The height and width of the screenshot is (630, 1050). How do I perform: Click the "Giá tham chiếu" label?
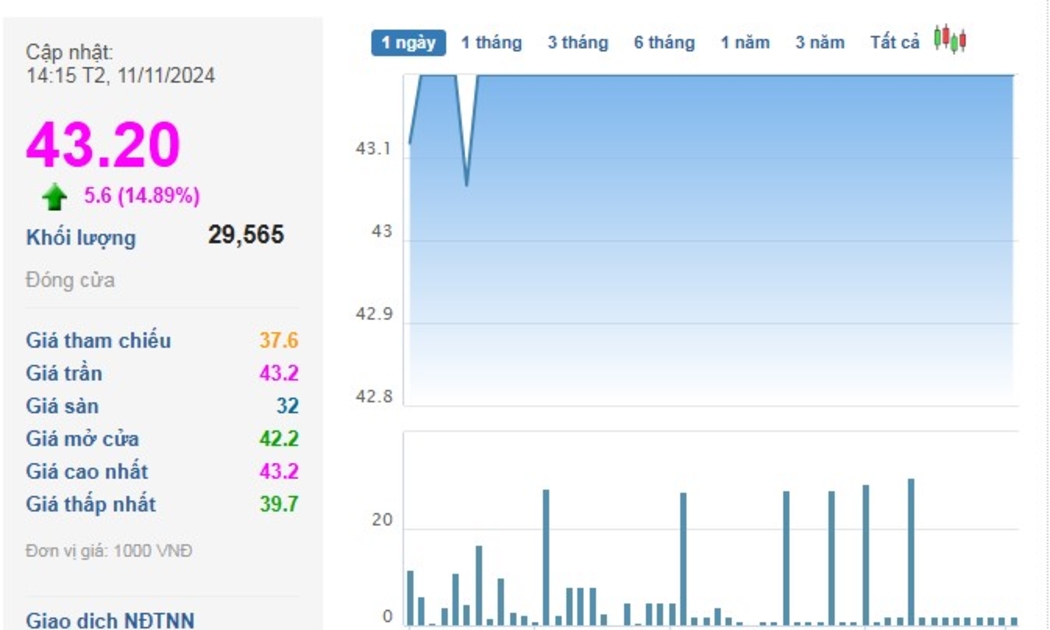(98, 341)
